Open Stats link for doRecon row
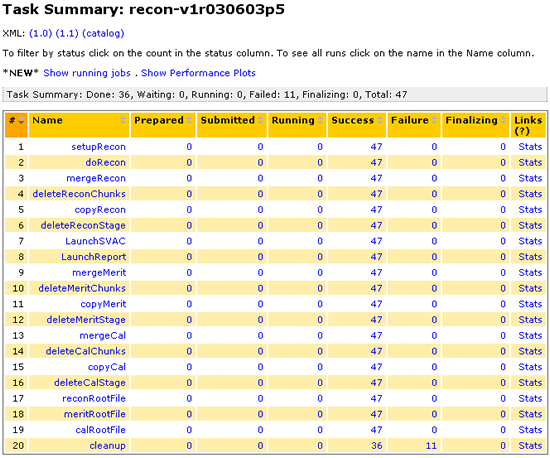Screen dimensions: 550x458 point(530,162)
